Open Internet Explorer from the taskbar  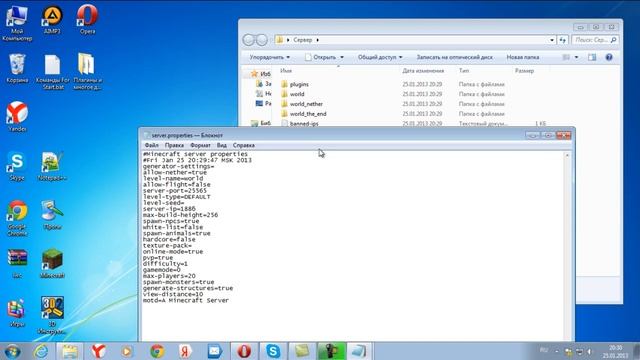pos(41,351)
